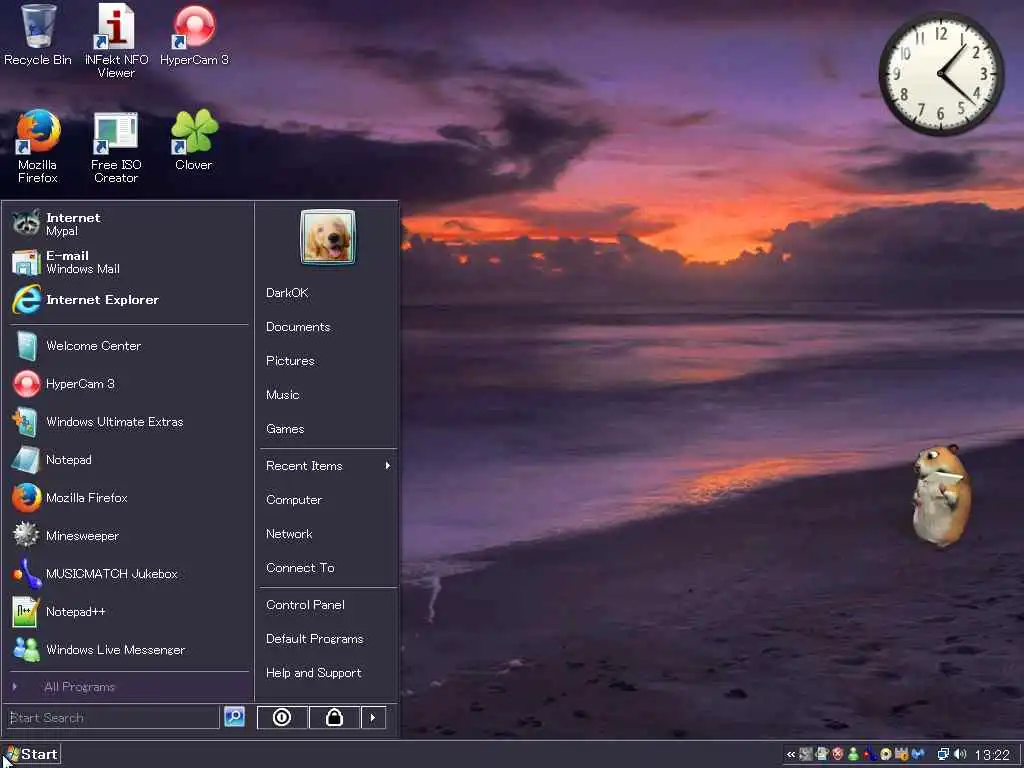
Task: Open Music folder
Action: tap(328, 394)
